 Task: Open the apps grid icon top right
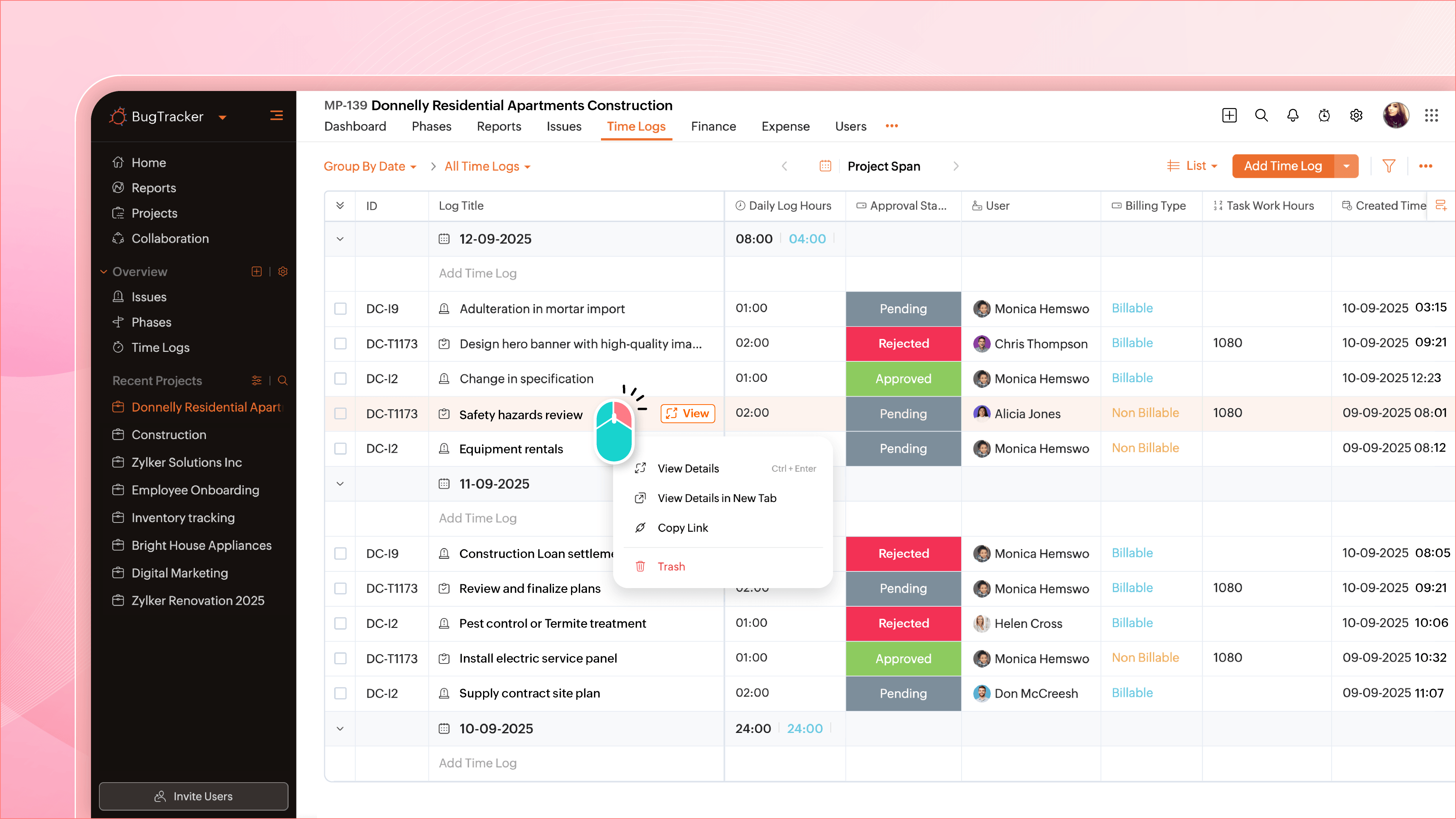1432,115
